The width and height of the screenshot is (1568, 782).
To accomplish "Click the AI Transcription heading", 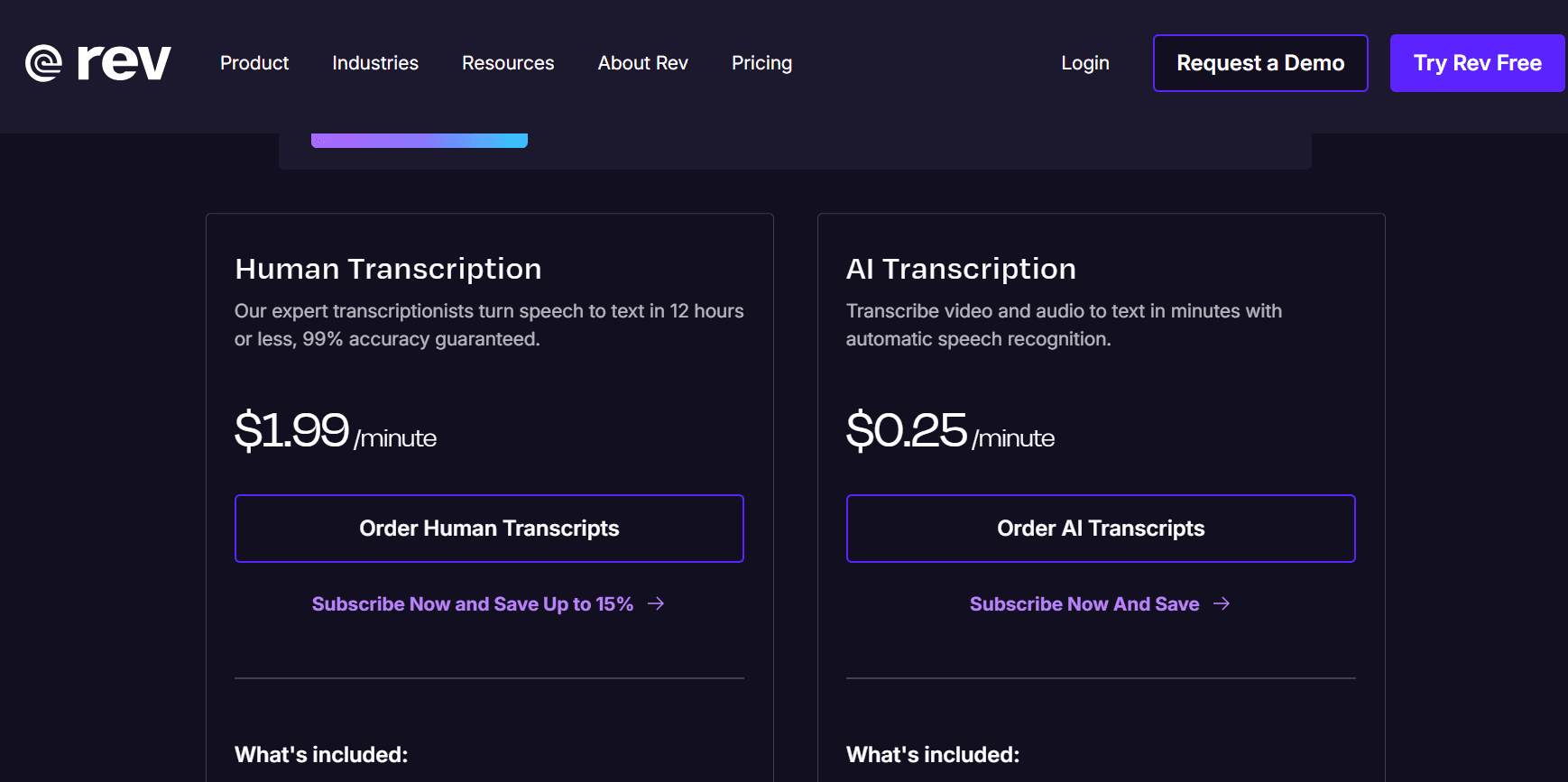I will (961, 269).
